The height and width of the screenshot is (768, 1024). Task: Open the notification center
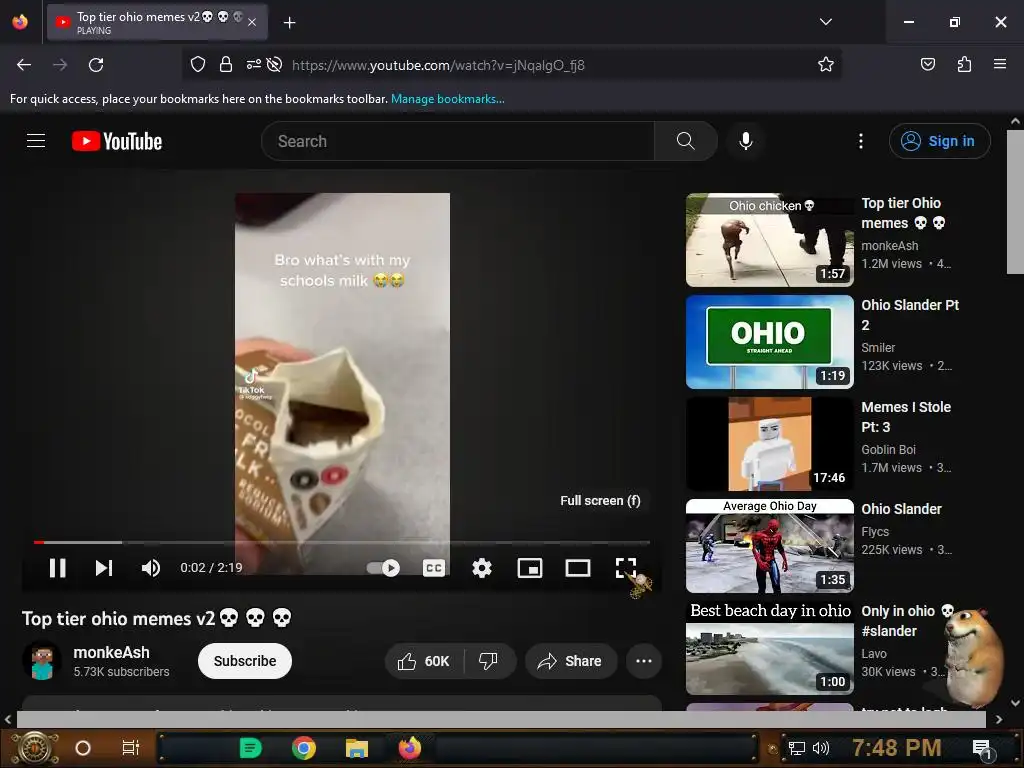click(983, 749)
